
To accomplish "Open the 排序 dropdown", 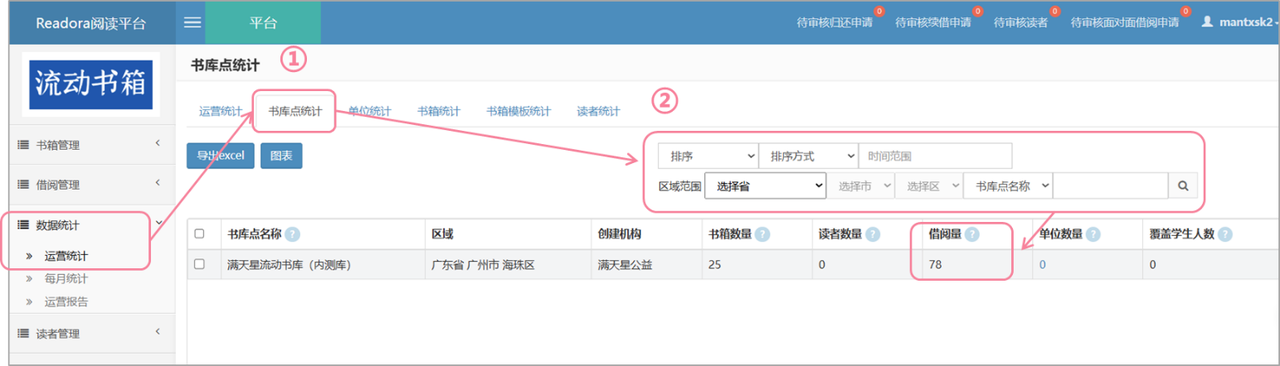I will [708, 156].
